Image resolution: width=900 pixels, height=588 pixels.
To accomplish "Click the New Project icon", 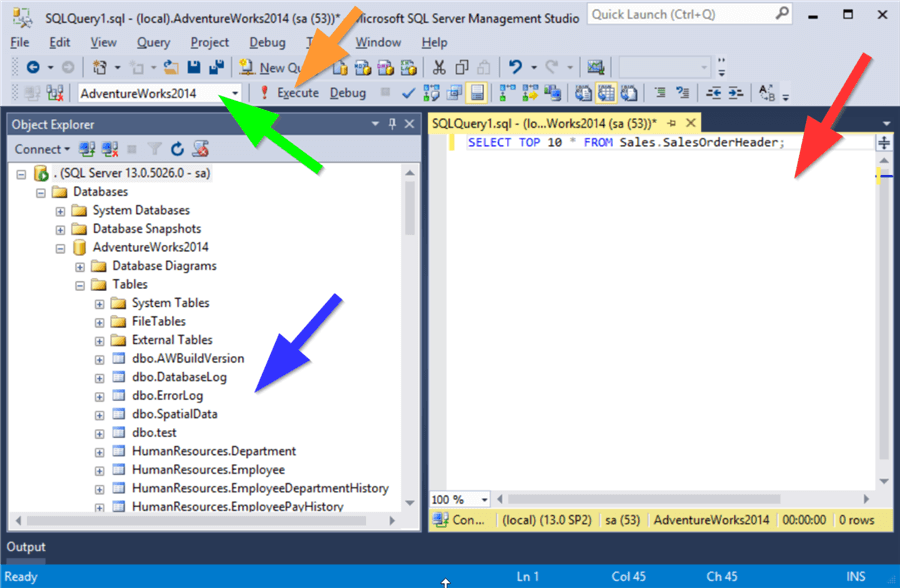I will tap(100, 68).
